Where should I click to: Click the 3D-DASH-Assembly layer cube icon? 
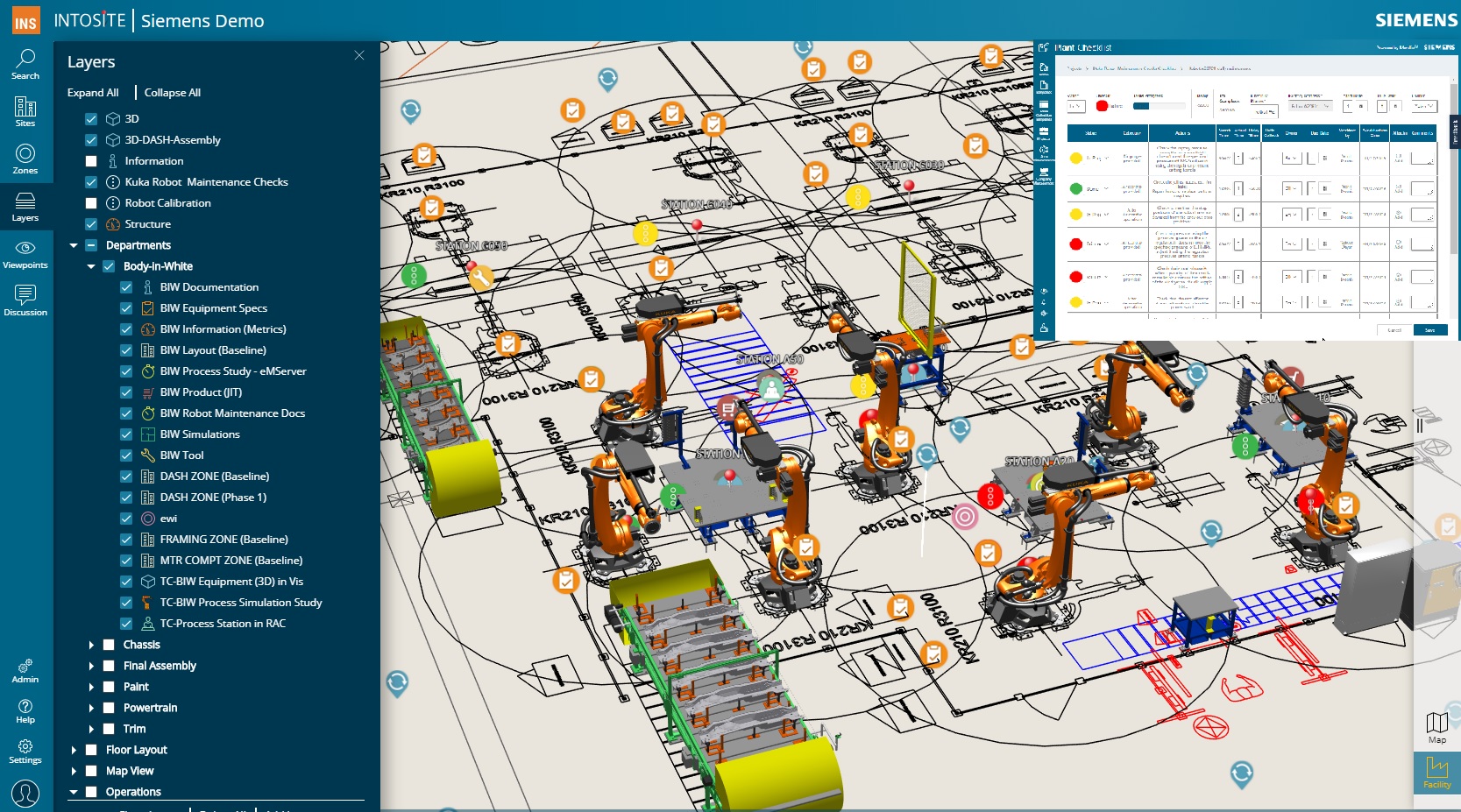click(113, 139)
